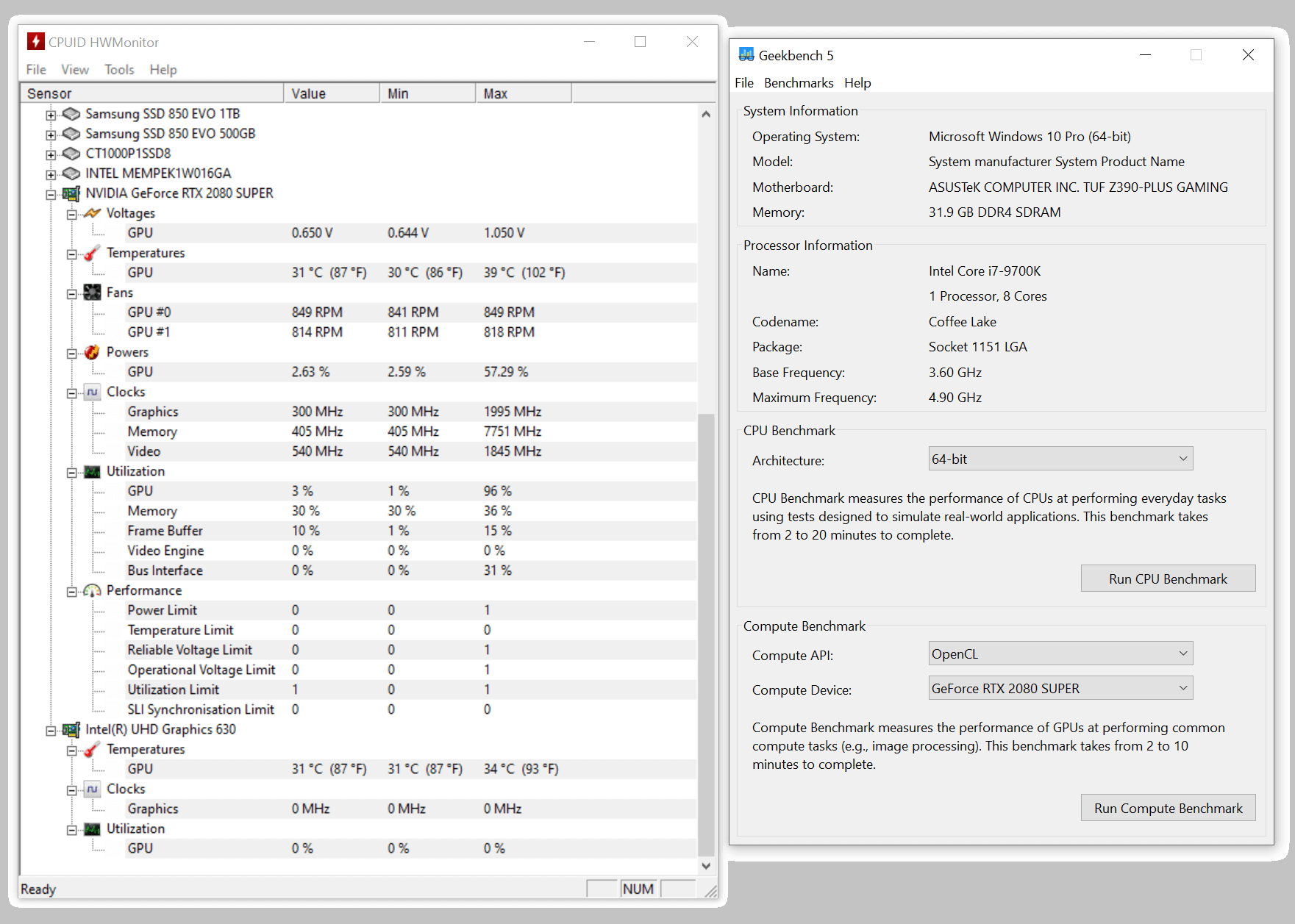Expand the CT1000P1SSD8 drive node
The height and width of the screenshot is (924, 1295).
51,154
